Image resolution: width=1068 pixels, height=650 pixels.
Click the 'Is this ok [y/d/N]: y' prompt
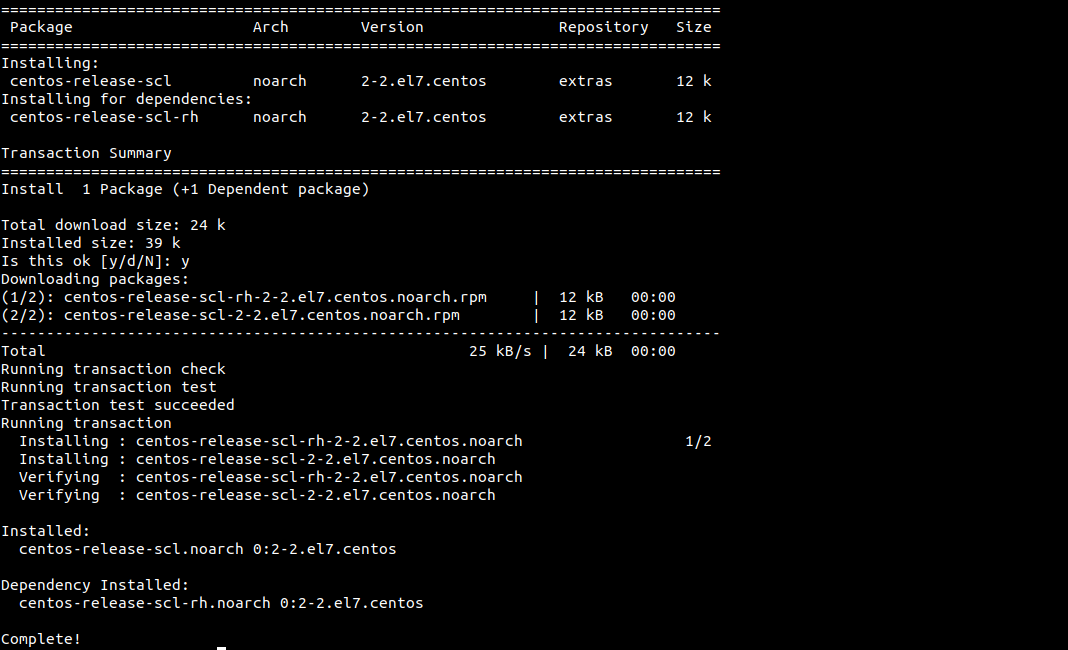95,262
